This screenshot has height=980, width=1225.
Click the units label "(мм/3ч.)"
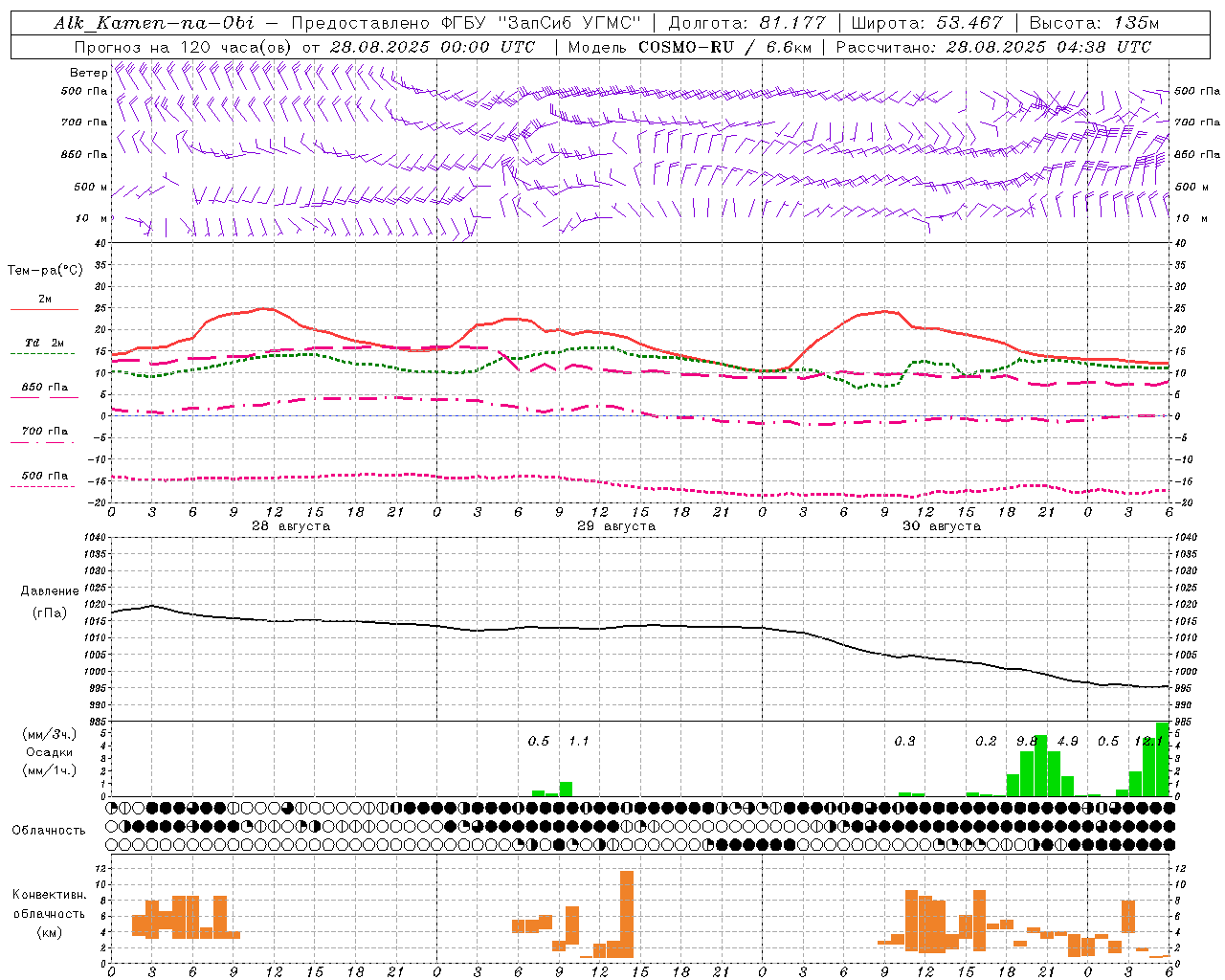(x=49, y=734)
